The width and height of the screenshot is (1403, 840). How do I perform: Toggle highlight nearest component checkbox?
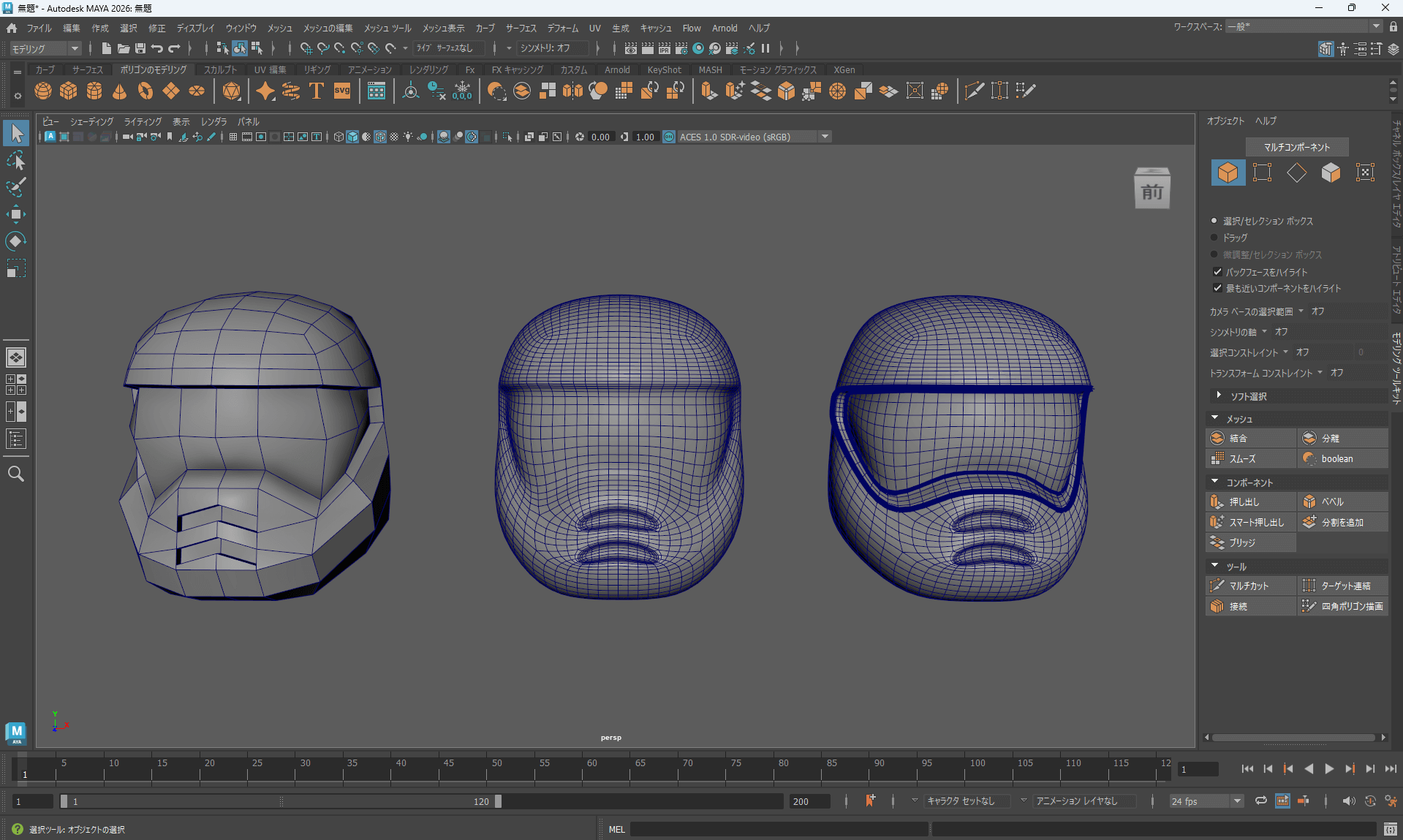pyautogui.click(x=1217, y=288)
